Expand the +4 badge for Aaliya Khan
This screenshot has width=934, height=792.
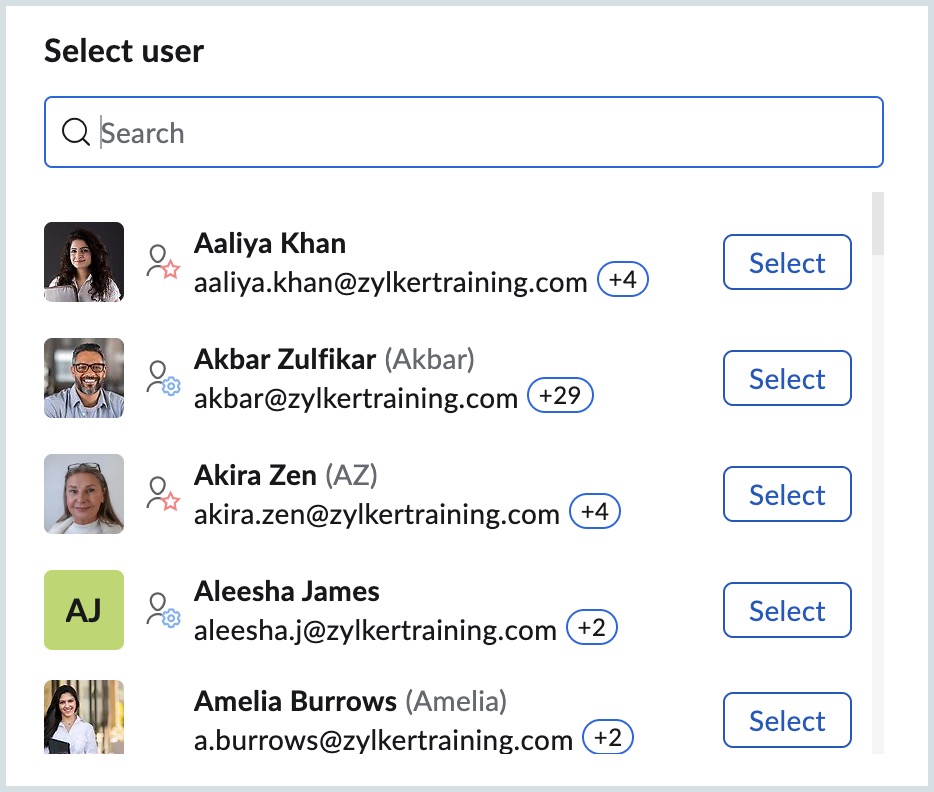click(622, 281)
